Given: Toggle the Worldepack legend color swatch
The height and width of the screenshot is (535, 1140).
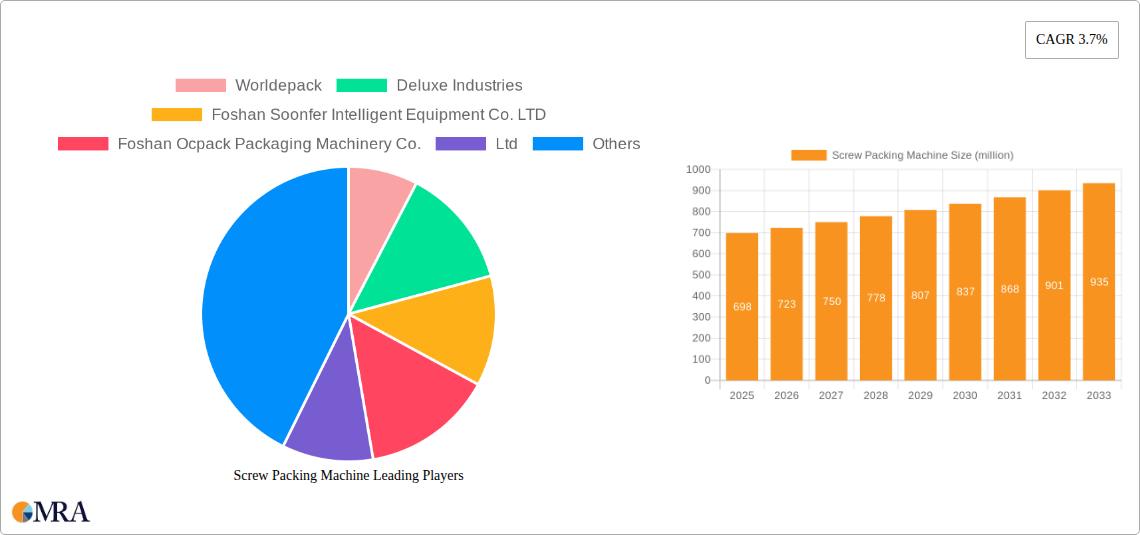Looking at the screenshot, I should pyautogui.click(x=201, y=86).
